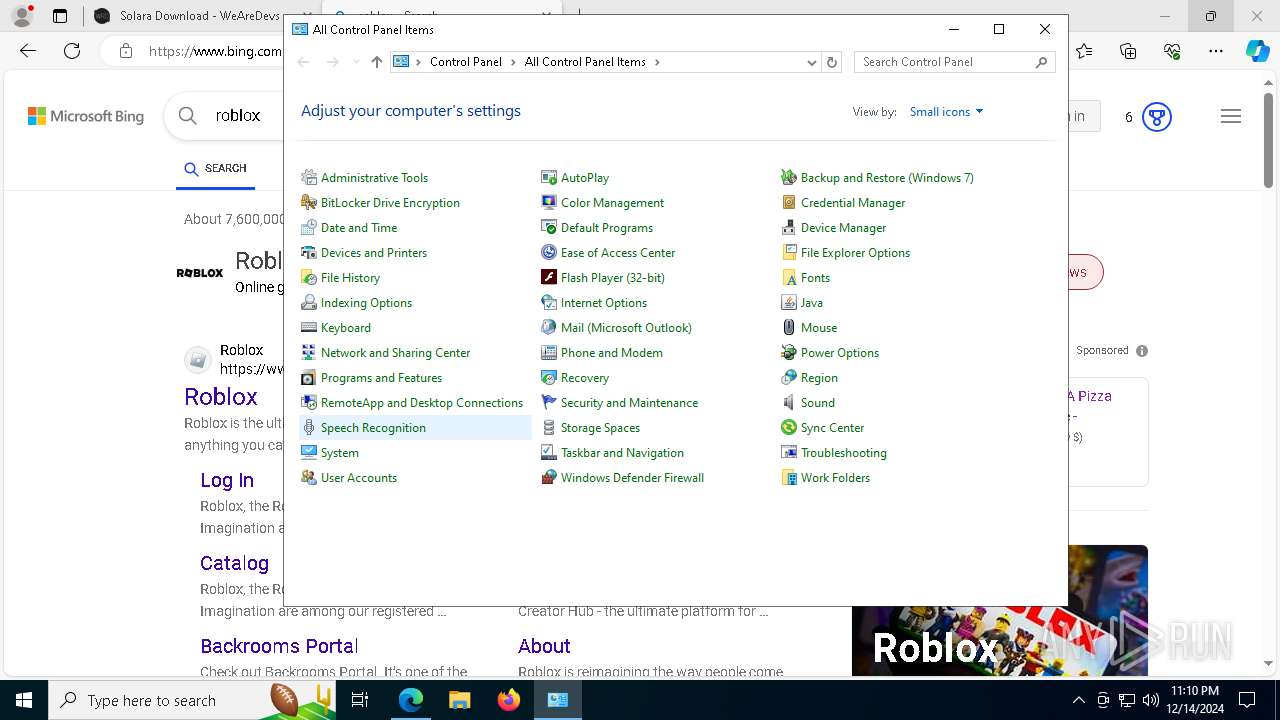Open the Network and Sharing Center link

pyautogui.click(x=395, y=353)
